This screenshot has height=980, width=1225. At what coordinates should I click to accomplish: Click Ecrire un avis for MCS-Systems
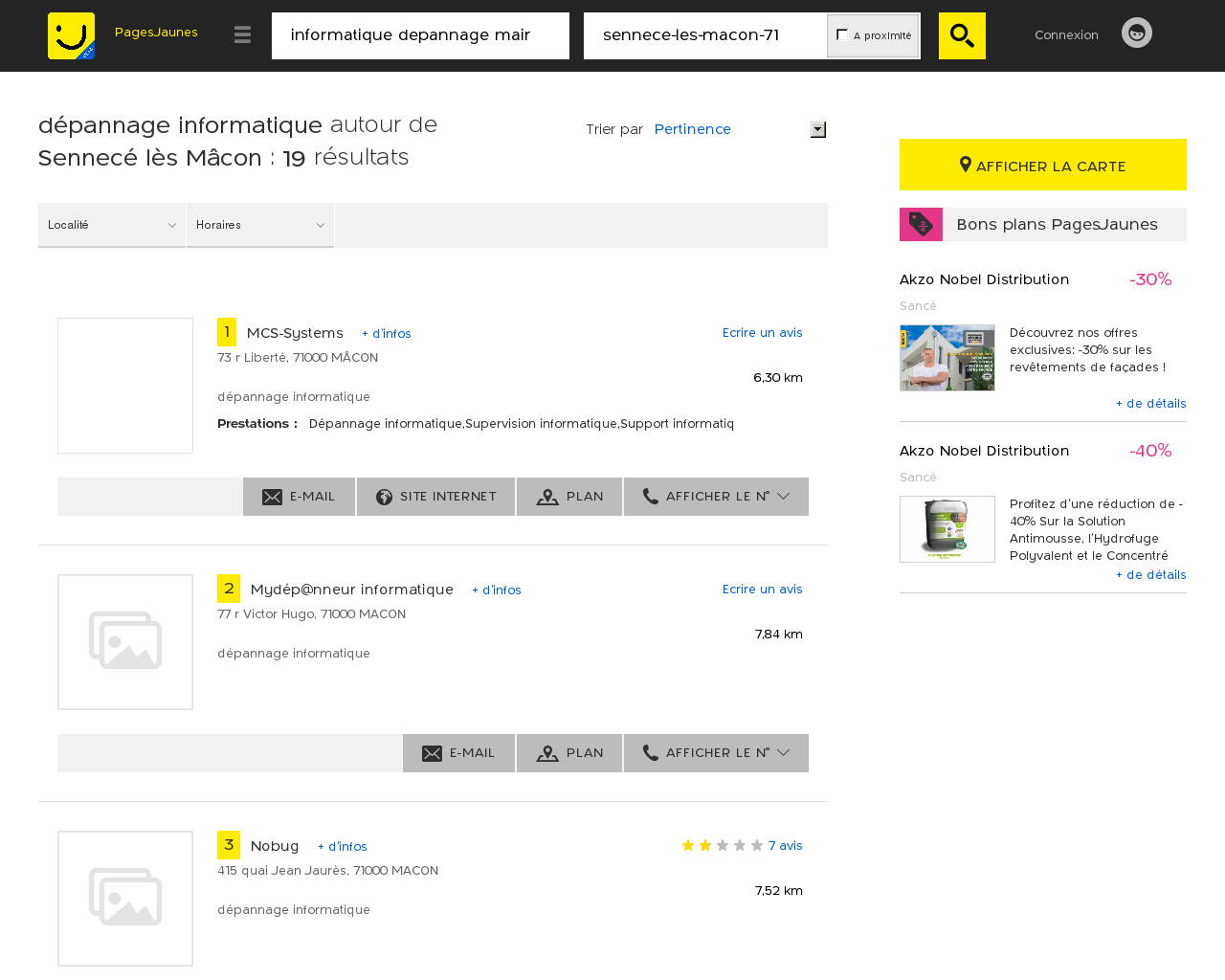coord(763,333)
